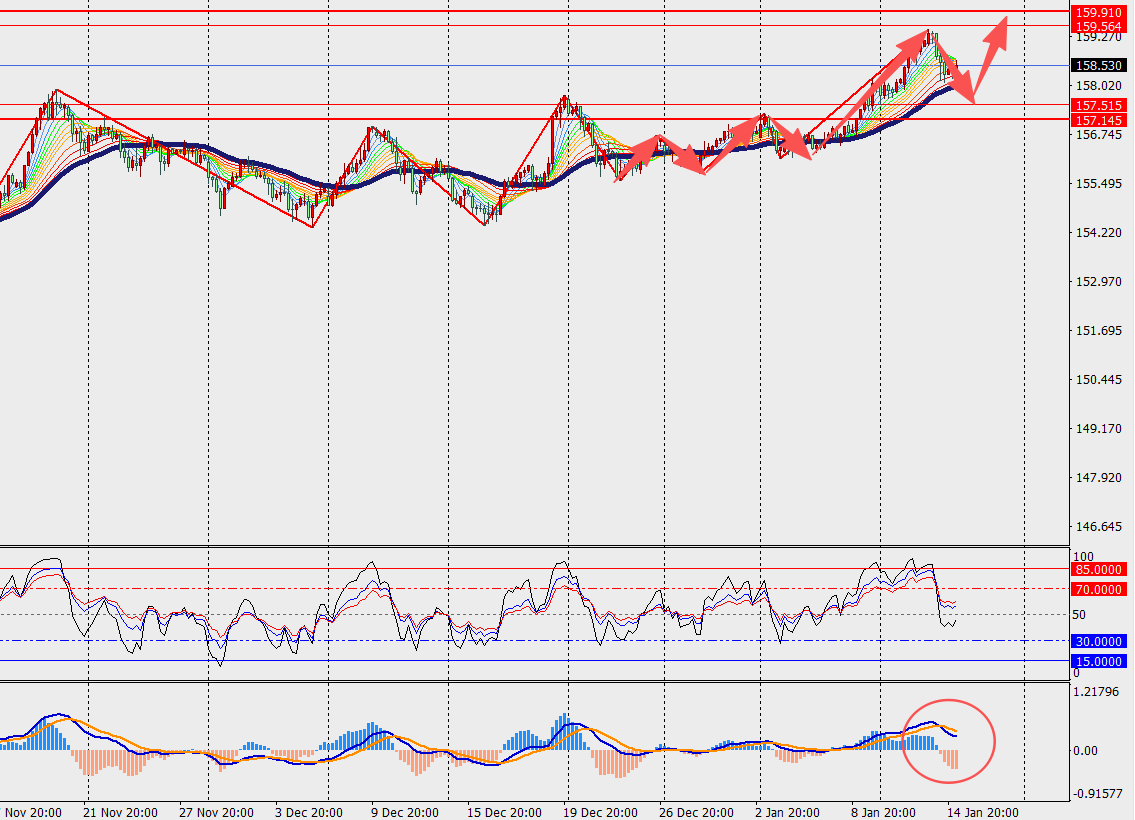Click the 159.910 red price label
Screen dimensions: 1135x820
point(1097,12)
